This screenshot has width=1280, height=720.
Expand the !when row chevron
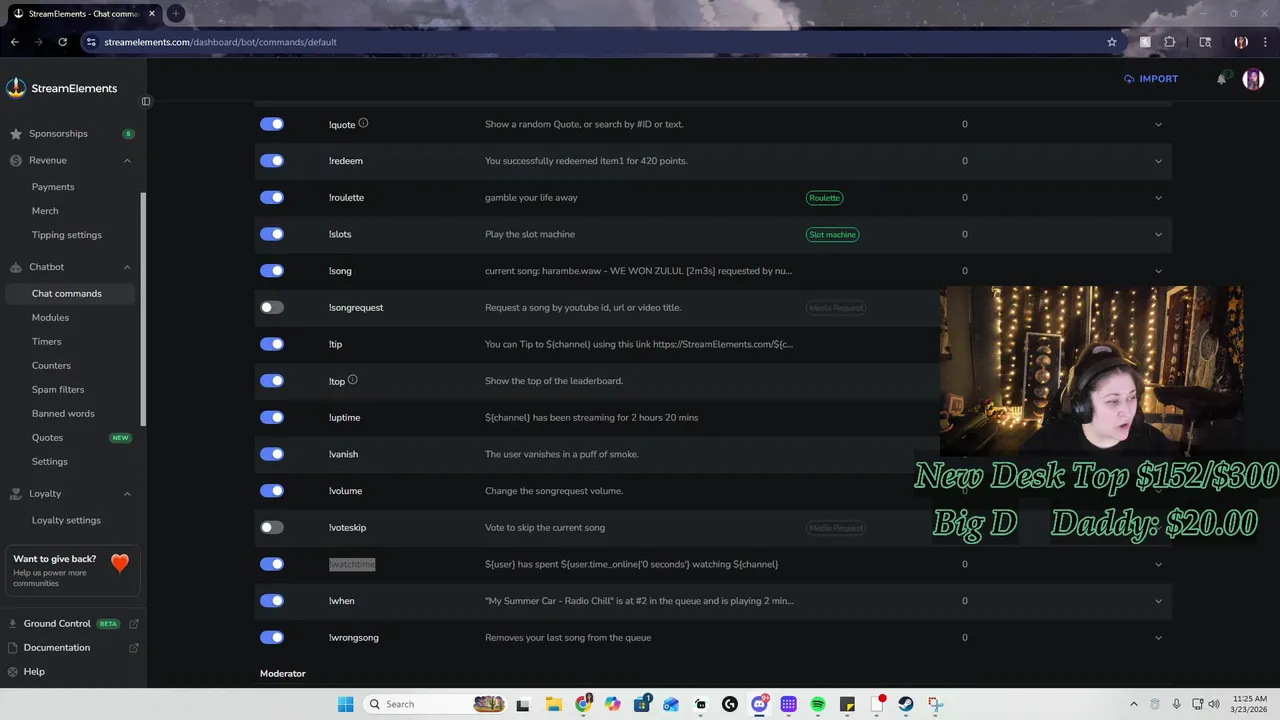pyautogui.click(x=1158, y=601)
